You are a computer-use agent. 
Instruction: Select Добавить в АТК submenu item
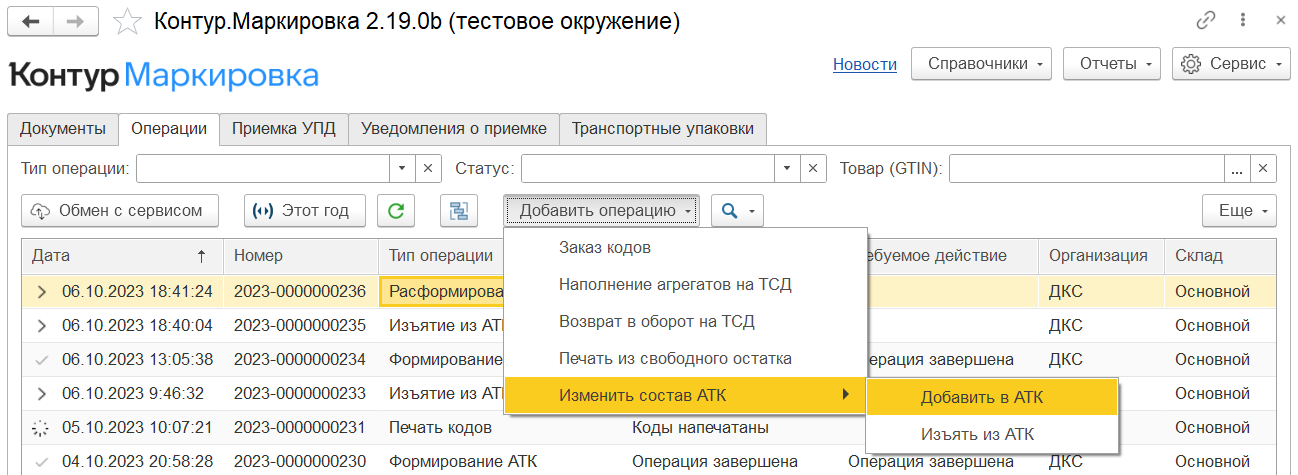[992, 398]
